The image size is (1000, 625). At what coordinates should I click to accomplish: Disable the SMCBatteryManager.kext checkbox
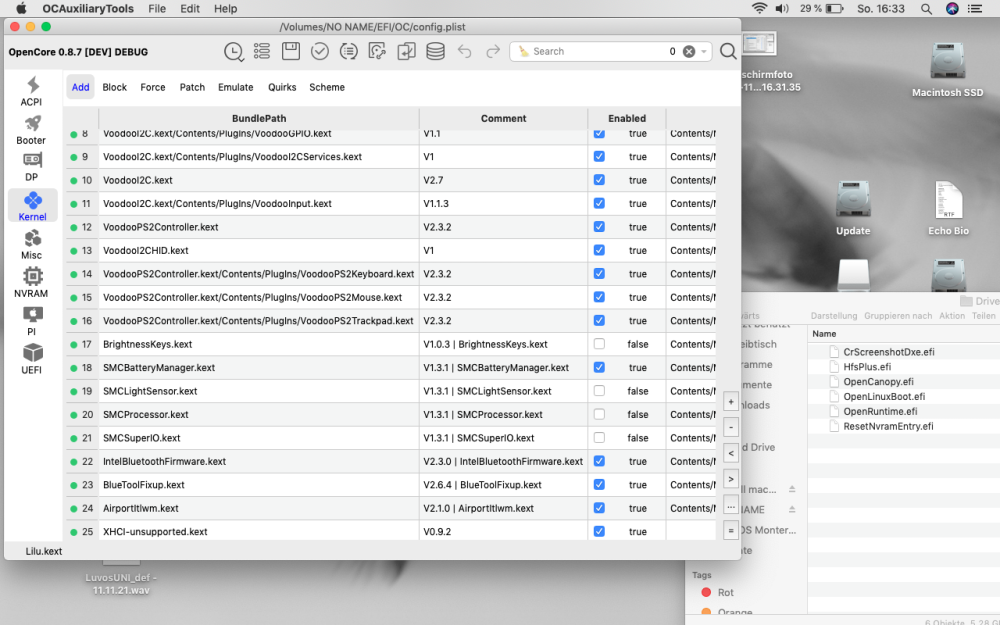pyautogui.click(x=599, y=367)
